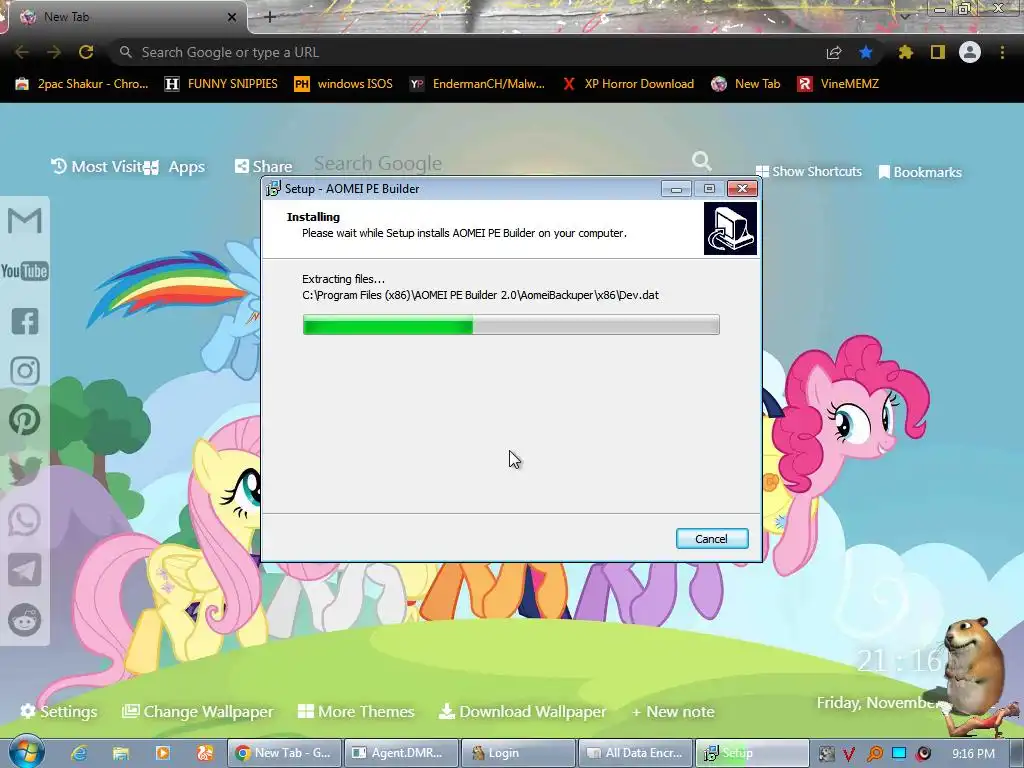Viewport: 1024px width, 768px height.
Task: Cancel the AOMEI PE Builder installation
Action: coord(712,539)
